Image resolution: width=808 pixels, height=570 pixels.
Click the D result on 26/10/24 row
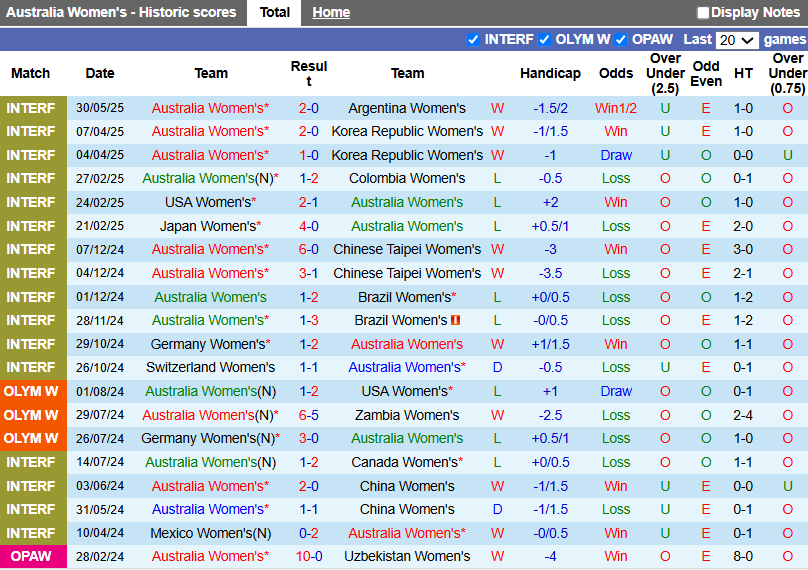pyautogui.click(x=497, y=367)
